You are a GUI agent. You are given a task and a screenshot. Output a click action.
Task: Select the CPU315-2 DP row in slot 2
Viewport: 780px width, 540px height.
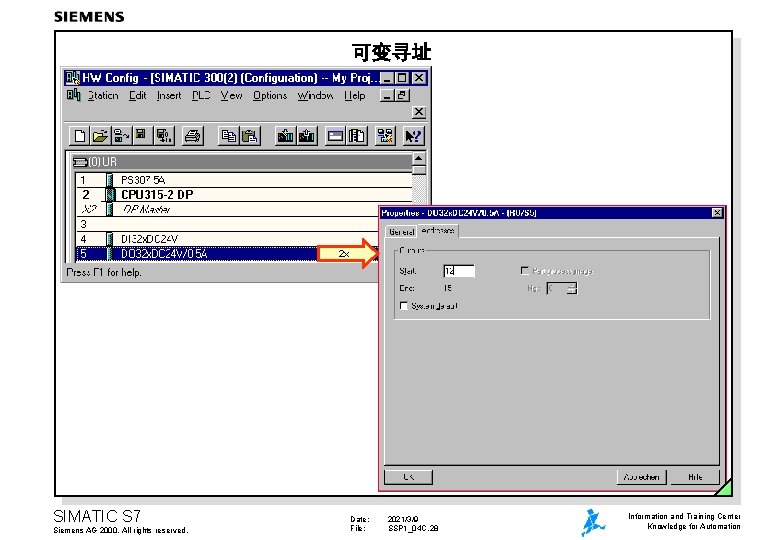click(x=244, y=194)
